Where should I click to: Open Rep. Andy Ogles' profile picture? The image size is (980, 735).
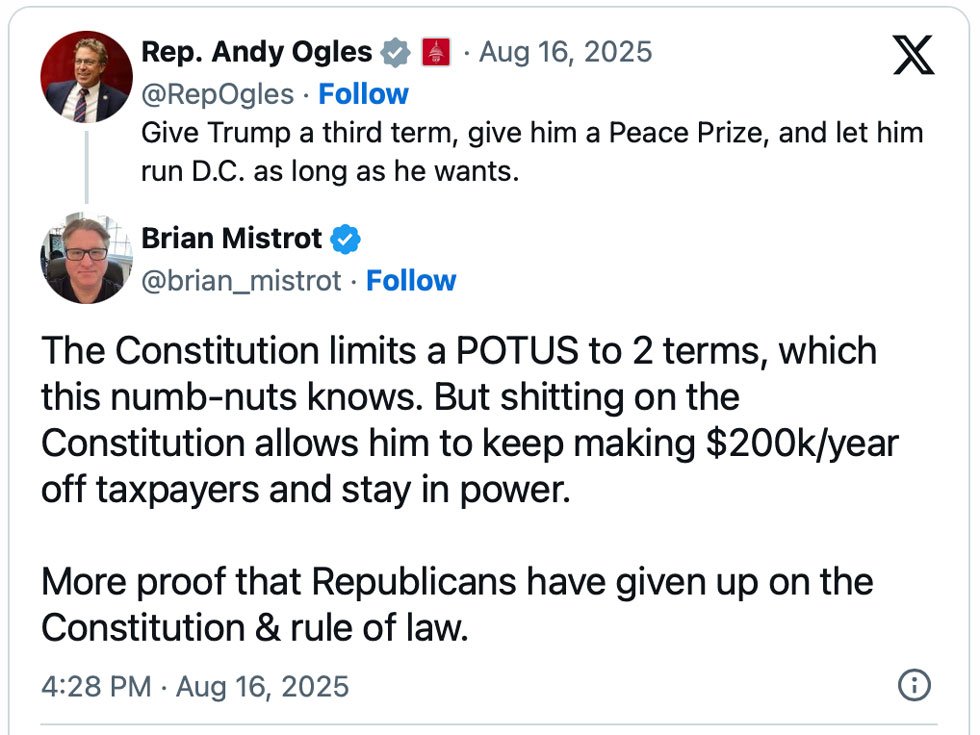[x=86, y=77]
